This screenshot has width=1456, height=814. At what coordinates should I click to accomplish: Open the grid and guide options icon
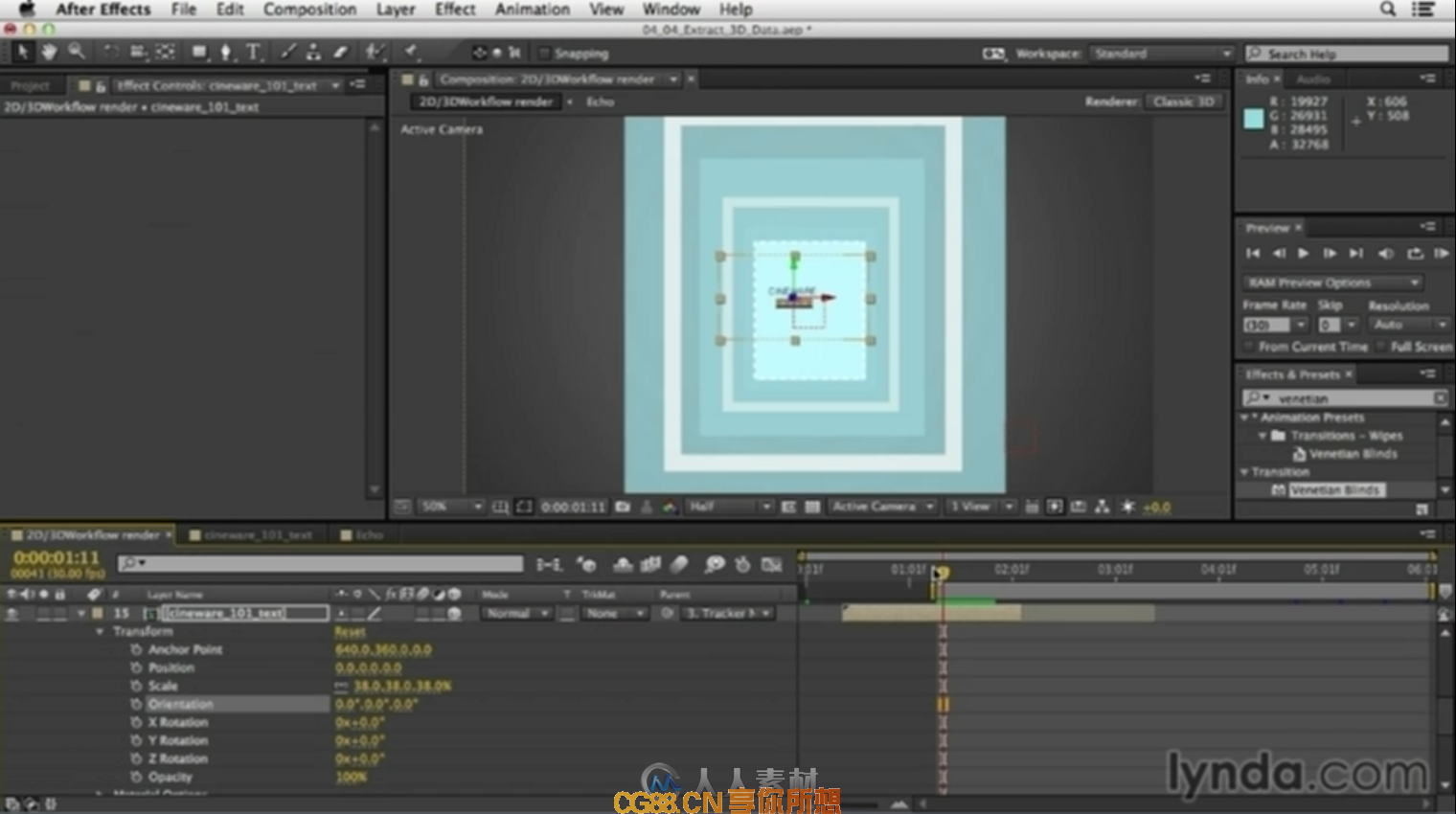500,507
